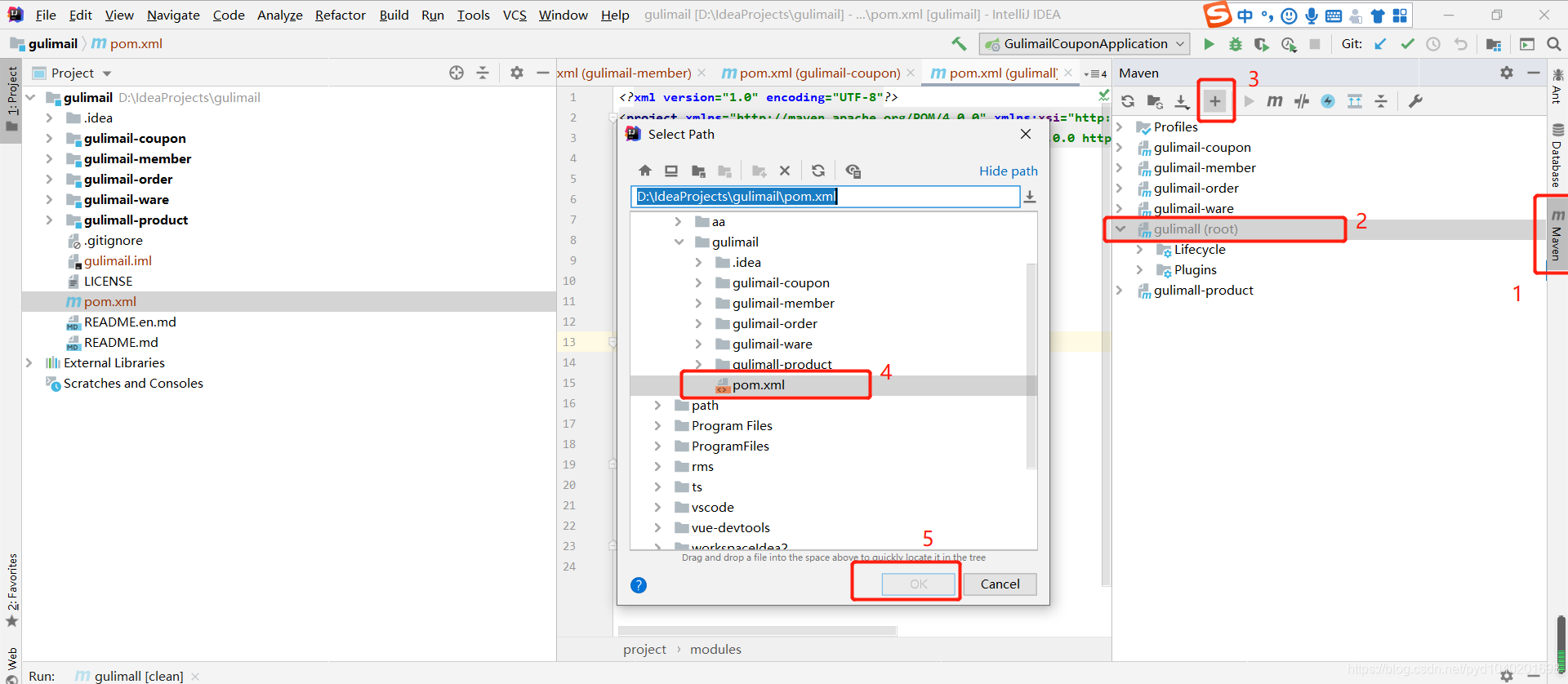
Task: Click modules in editor breadcrumb
Action: pyautogui.click(x=715, y=650)
